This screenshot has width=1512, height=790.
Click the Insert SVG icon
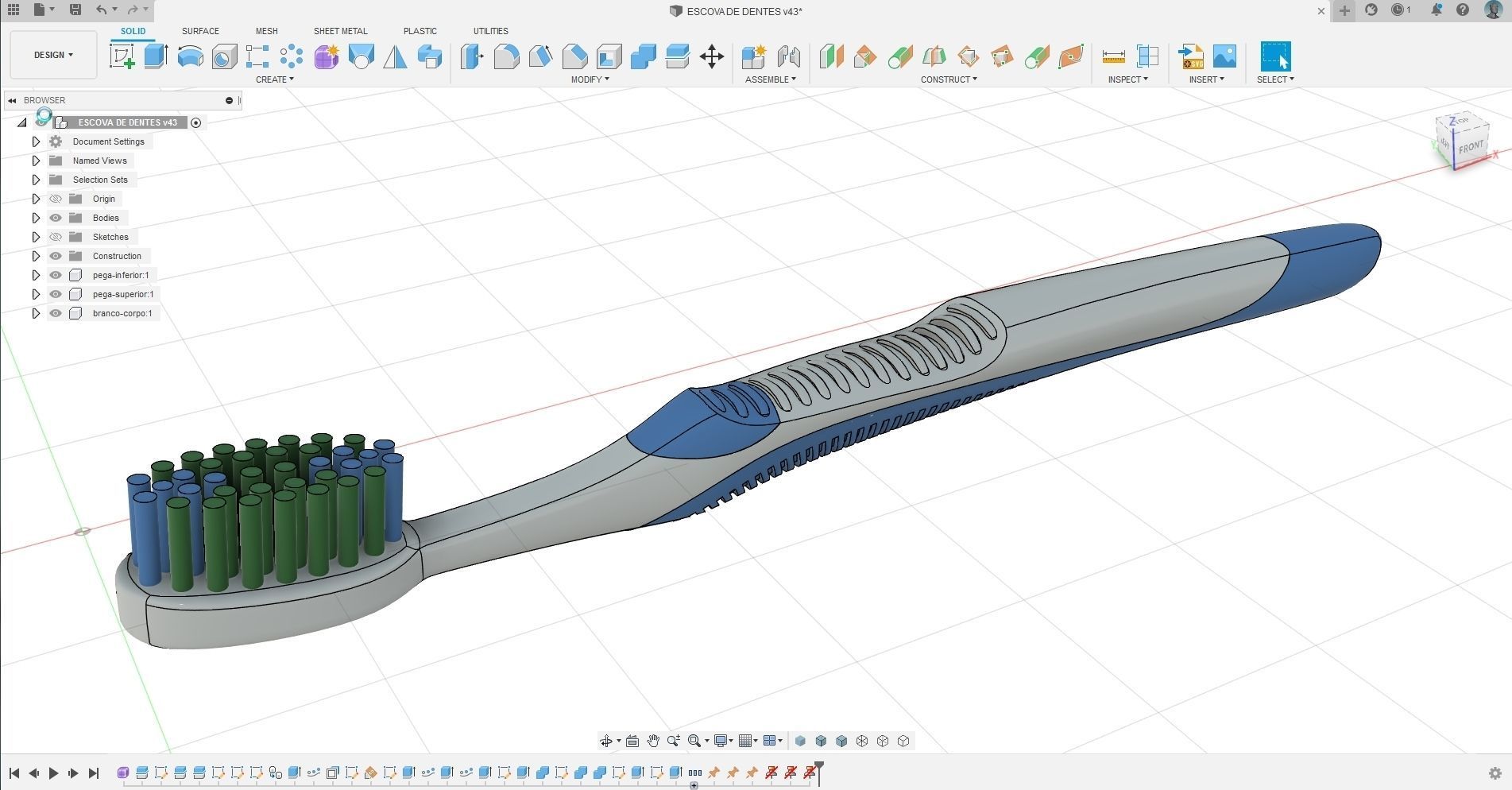(1190, 56)
